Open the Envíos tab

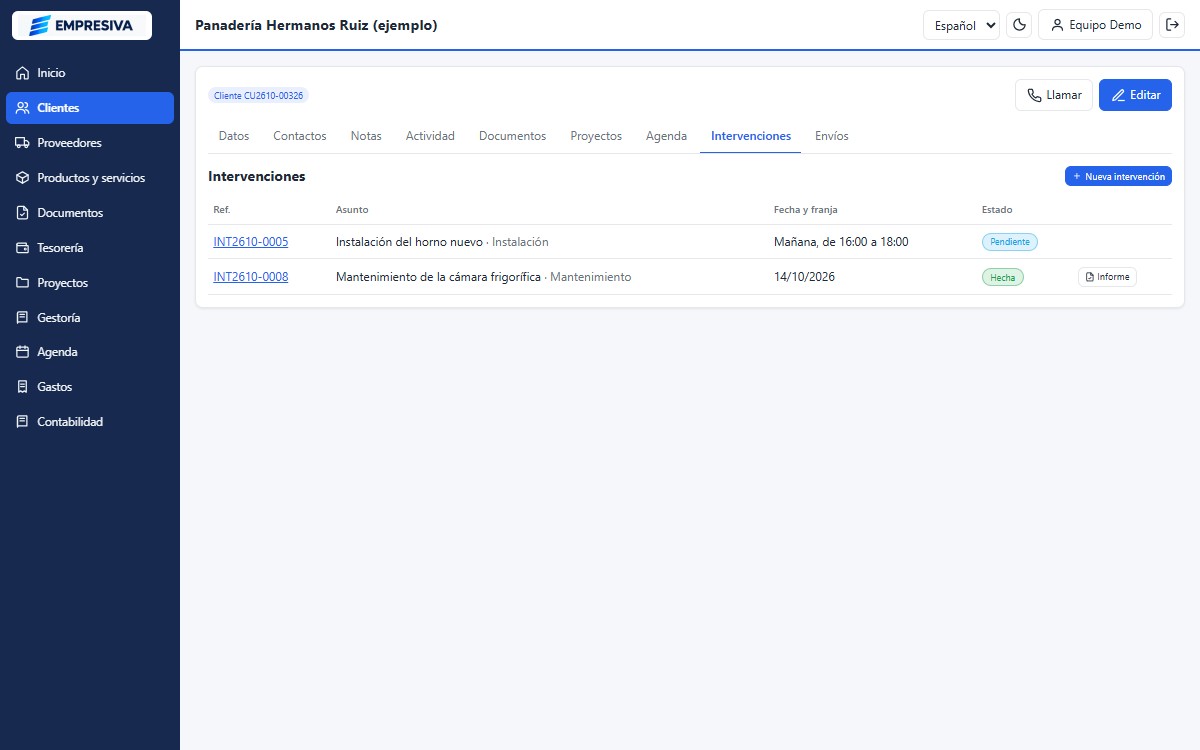click(832, 136)
